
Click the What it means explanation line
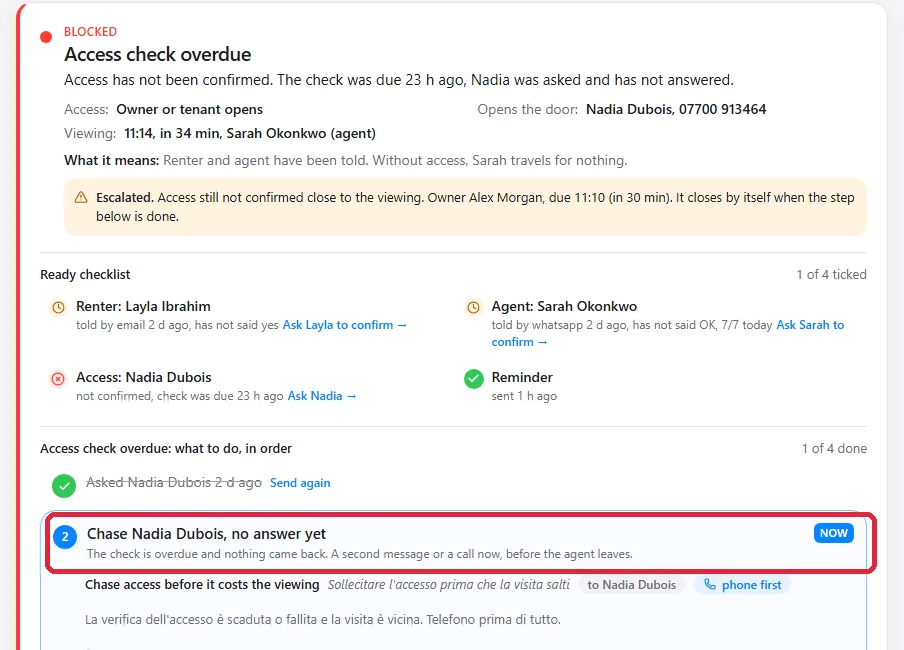pyautogui.click(x=345, y=160)
